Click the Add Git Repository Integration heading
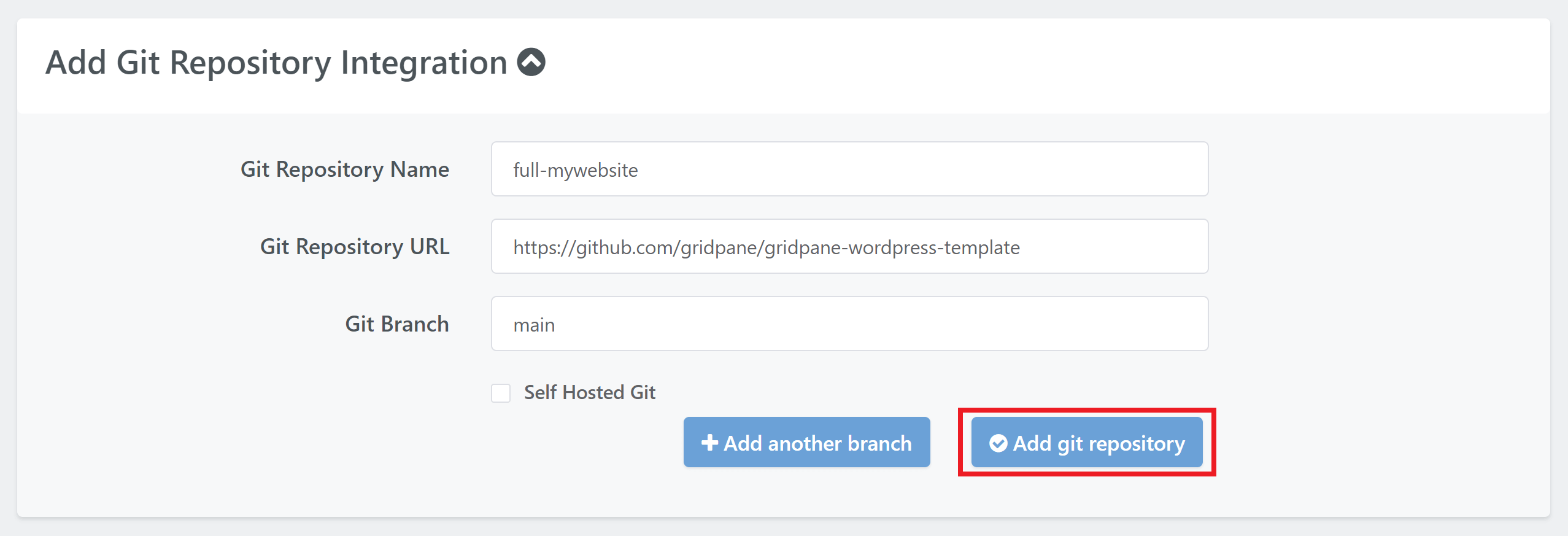1568x536 pixels. pos(276,63)
